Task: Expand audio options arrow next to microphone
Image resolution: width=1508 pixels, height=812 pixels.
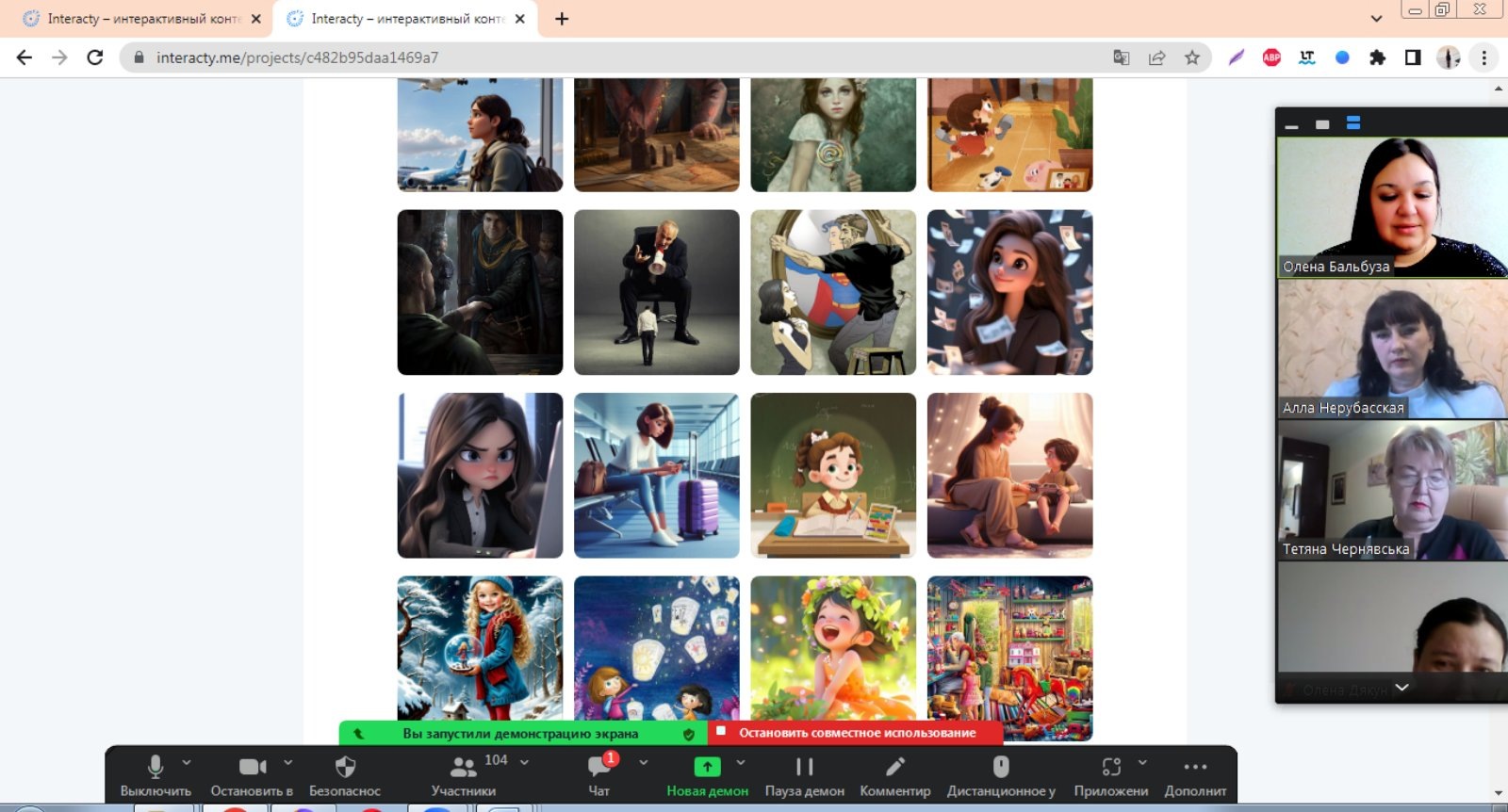Action: (187, 762)
